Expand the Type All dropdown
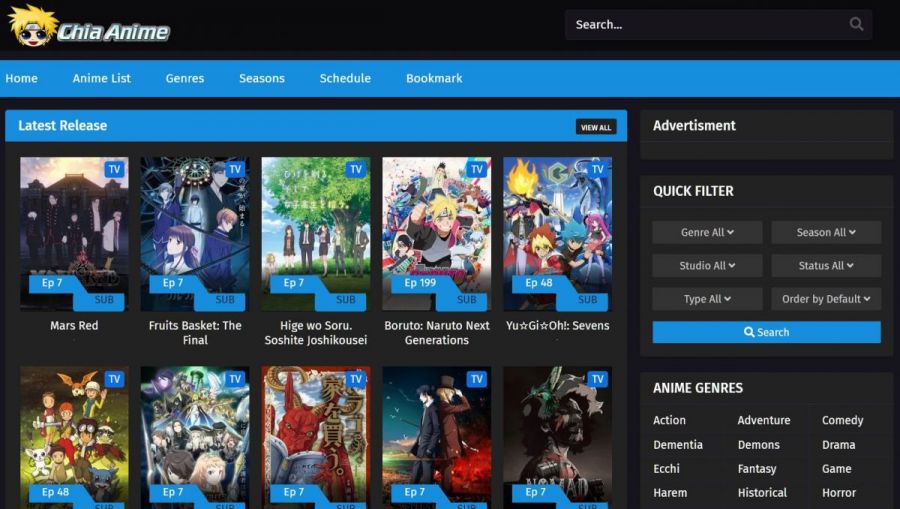This screenshot has width=900, height=509. pyautogui.click(x=707, y=299)
